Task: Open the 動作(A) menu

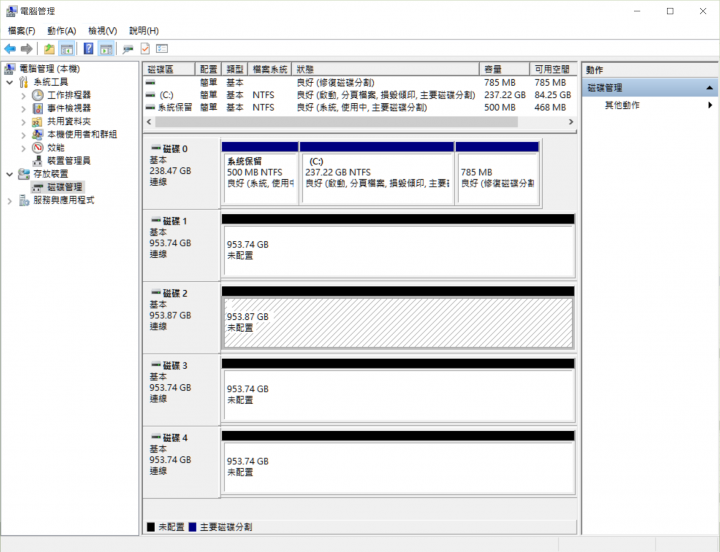Action: point(62,31)
